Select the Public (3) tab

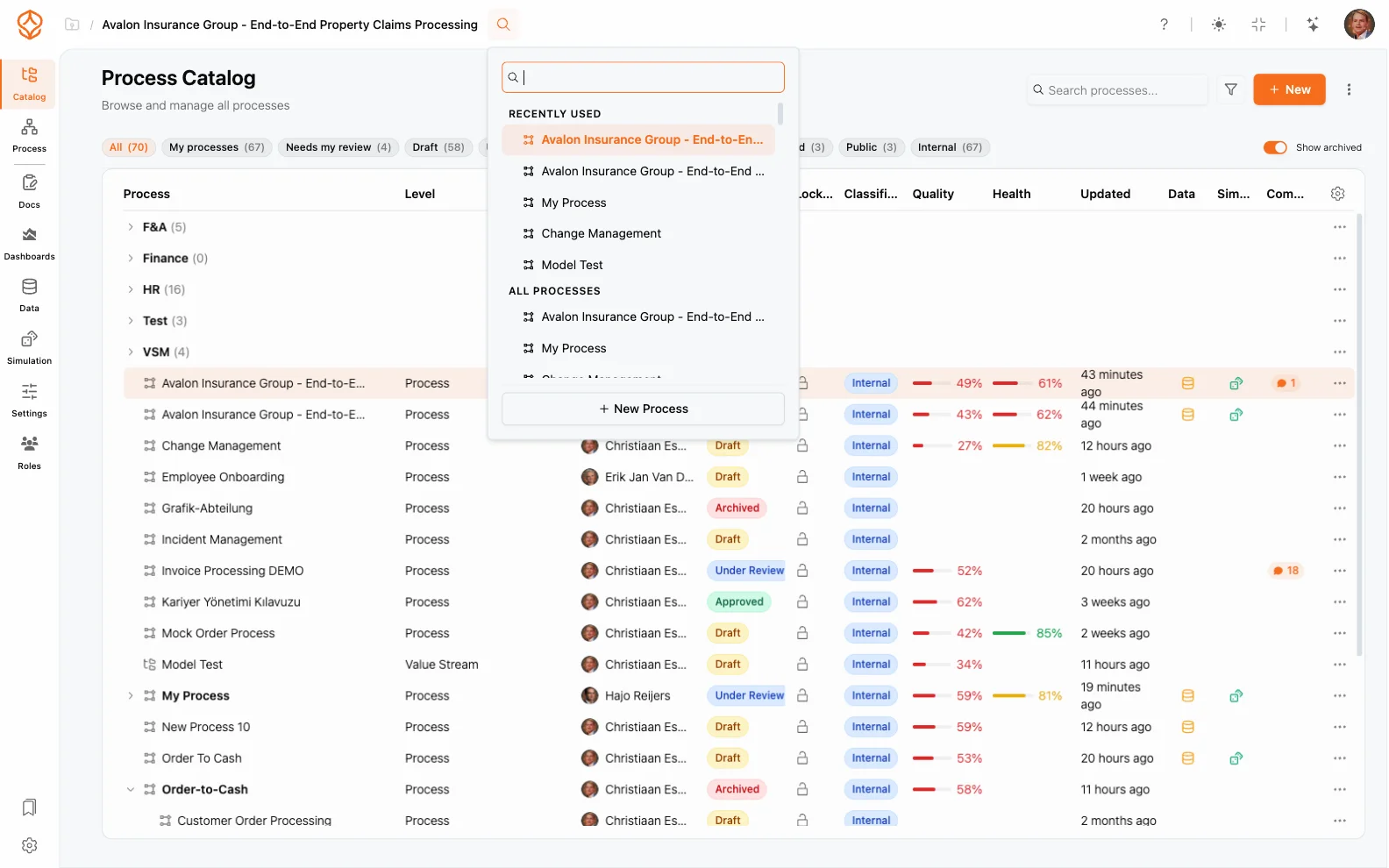point(871,147)
